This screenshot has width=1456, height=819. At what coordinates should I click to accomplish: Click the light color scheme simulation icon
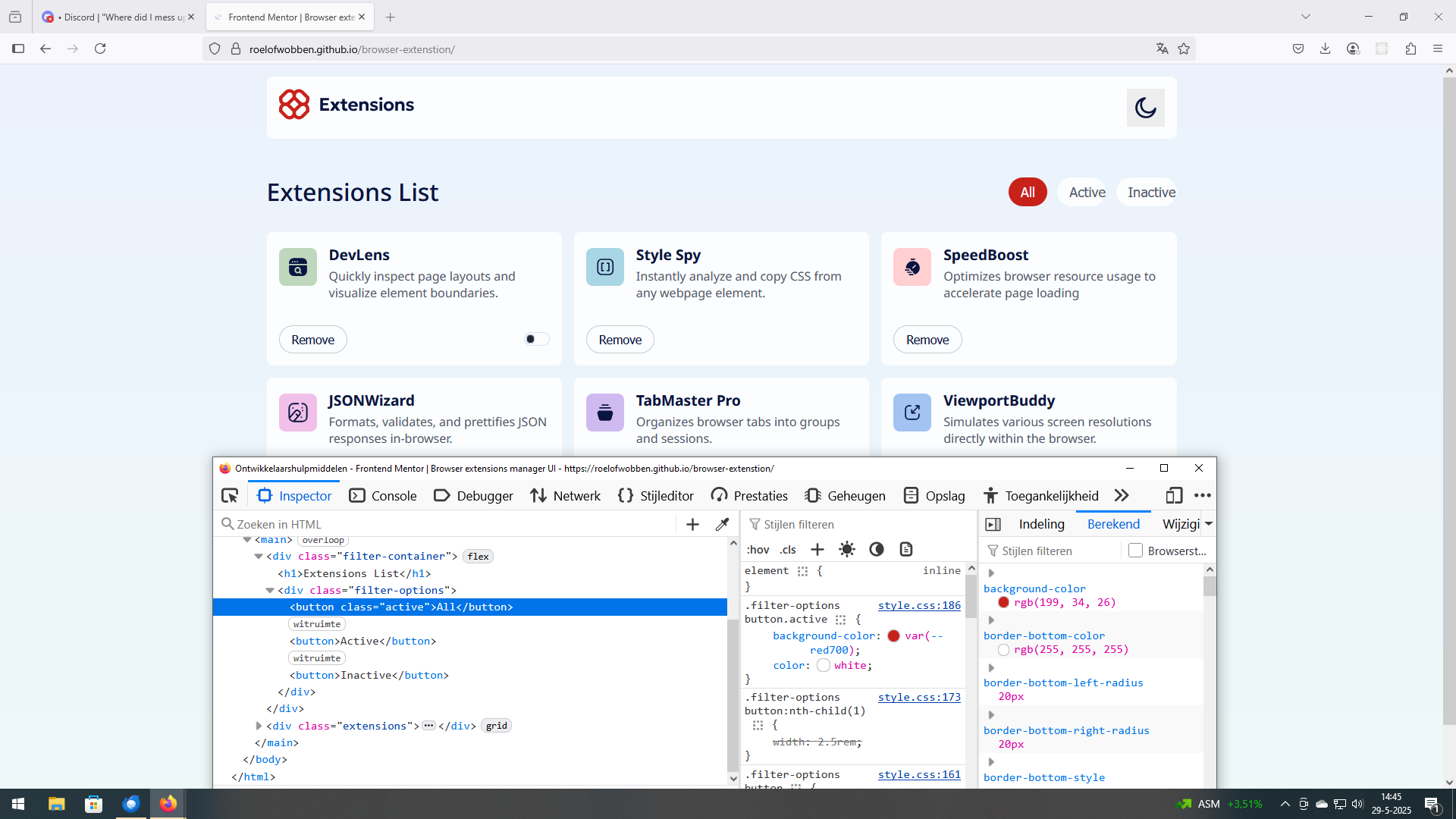pos(847,549)
